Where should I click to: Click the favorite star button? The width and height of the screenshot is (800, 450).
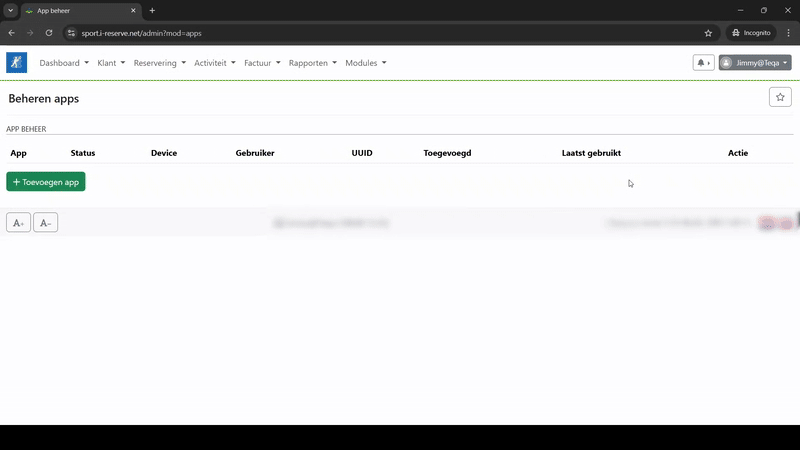pos(780,97)
